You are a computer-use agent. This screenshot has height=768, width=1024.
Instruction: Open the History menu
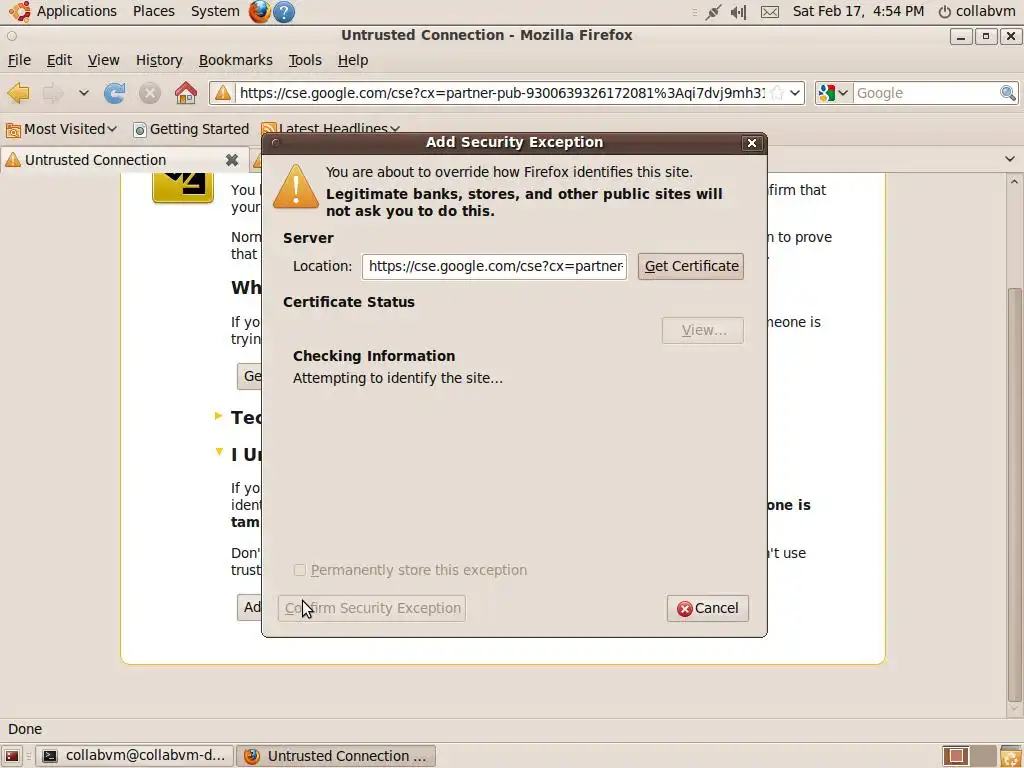click(x=159, y=60)
